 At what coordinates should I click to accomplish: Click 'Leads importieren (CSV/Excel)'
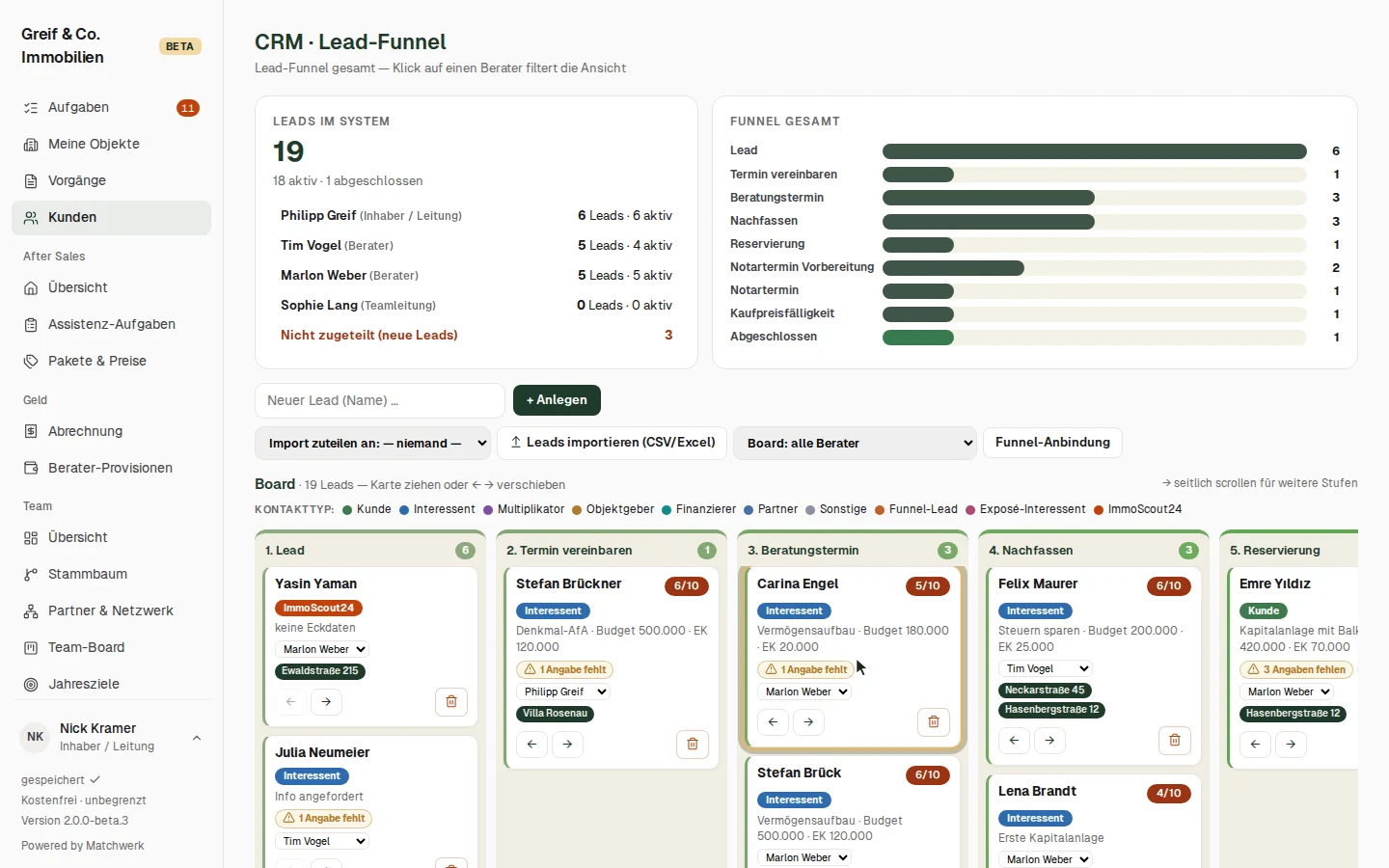point(613,443)
